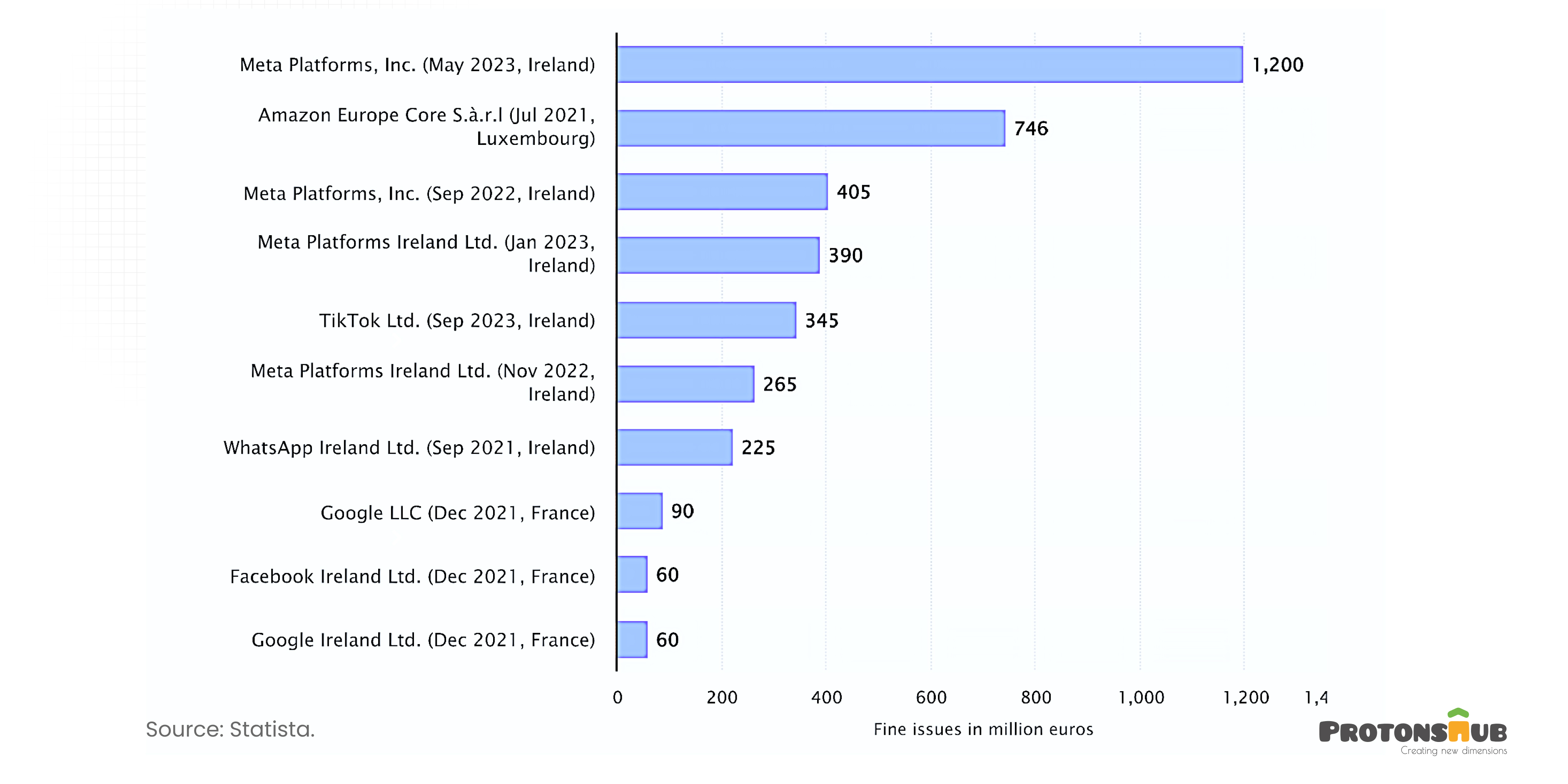Click the '225' value label
Viewport: 1568px width, 784px height.
[758, 448]
